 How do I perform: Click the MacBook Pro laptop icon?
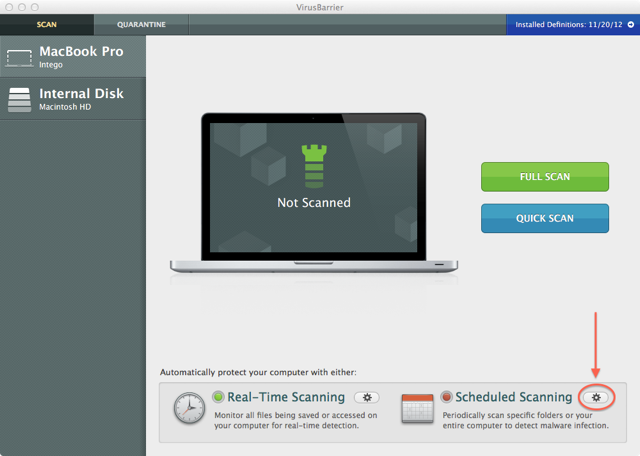point(19,58)
